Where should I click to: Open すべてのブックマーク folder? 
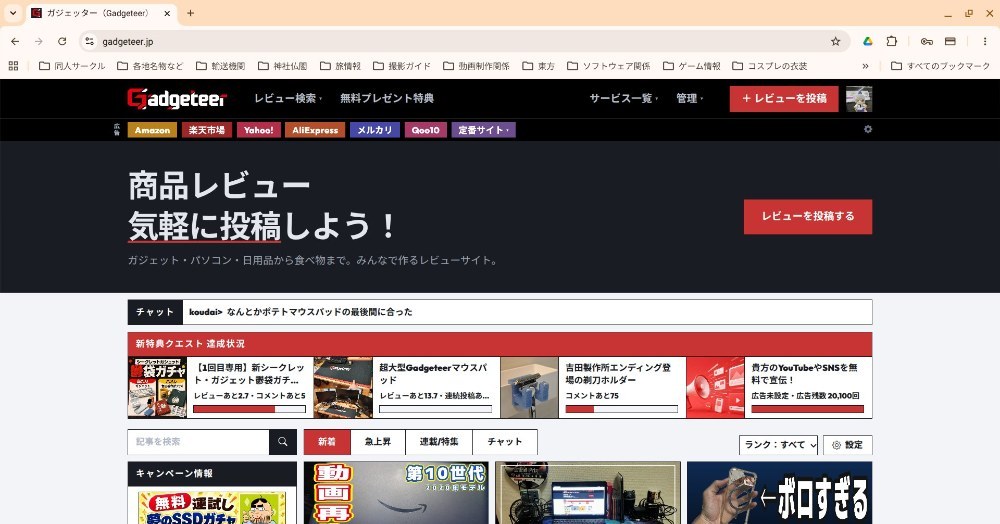pos(941,66)
